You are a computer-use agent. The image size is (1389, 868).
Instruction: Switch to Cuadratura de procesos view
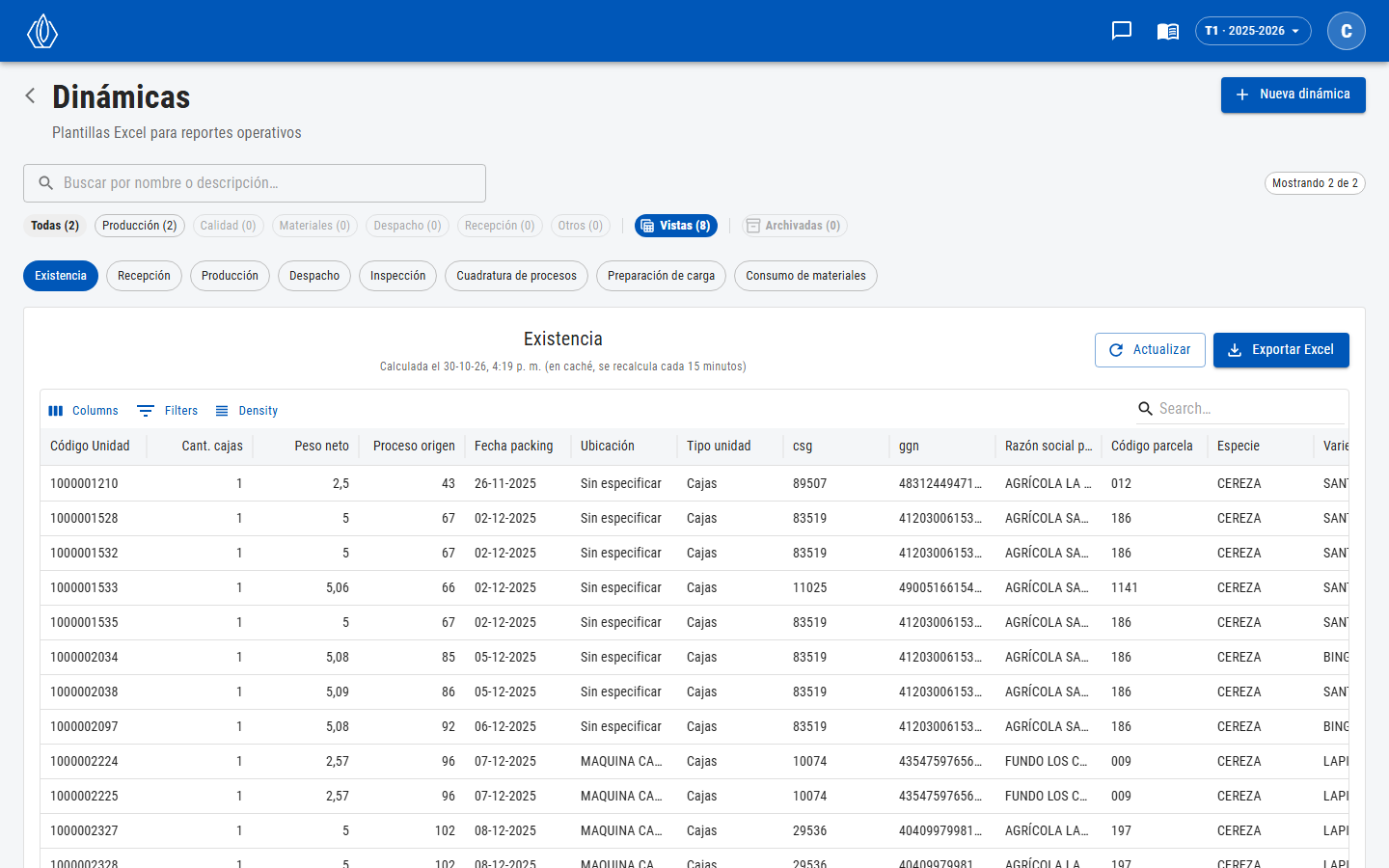[x=516, y=276]
